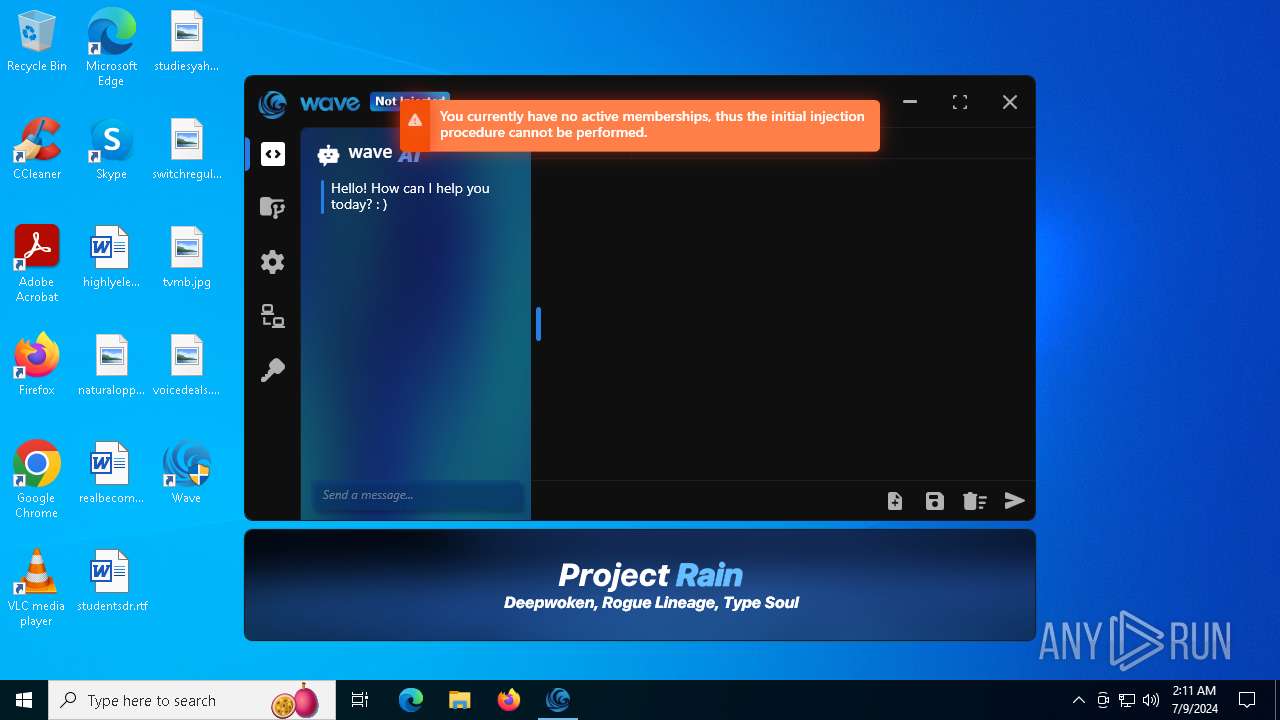This screenshot has width=1280, height=720.
Task: Click the script editor text area
Action: pyautogui.click(x=783, y=318)
